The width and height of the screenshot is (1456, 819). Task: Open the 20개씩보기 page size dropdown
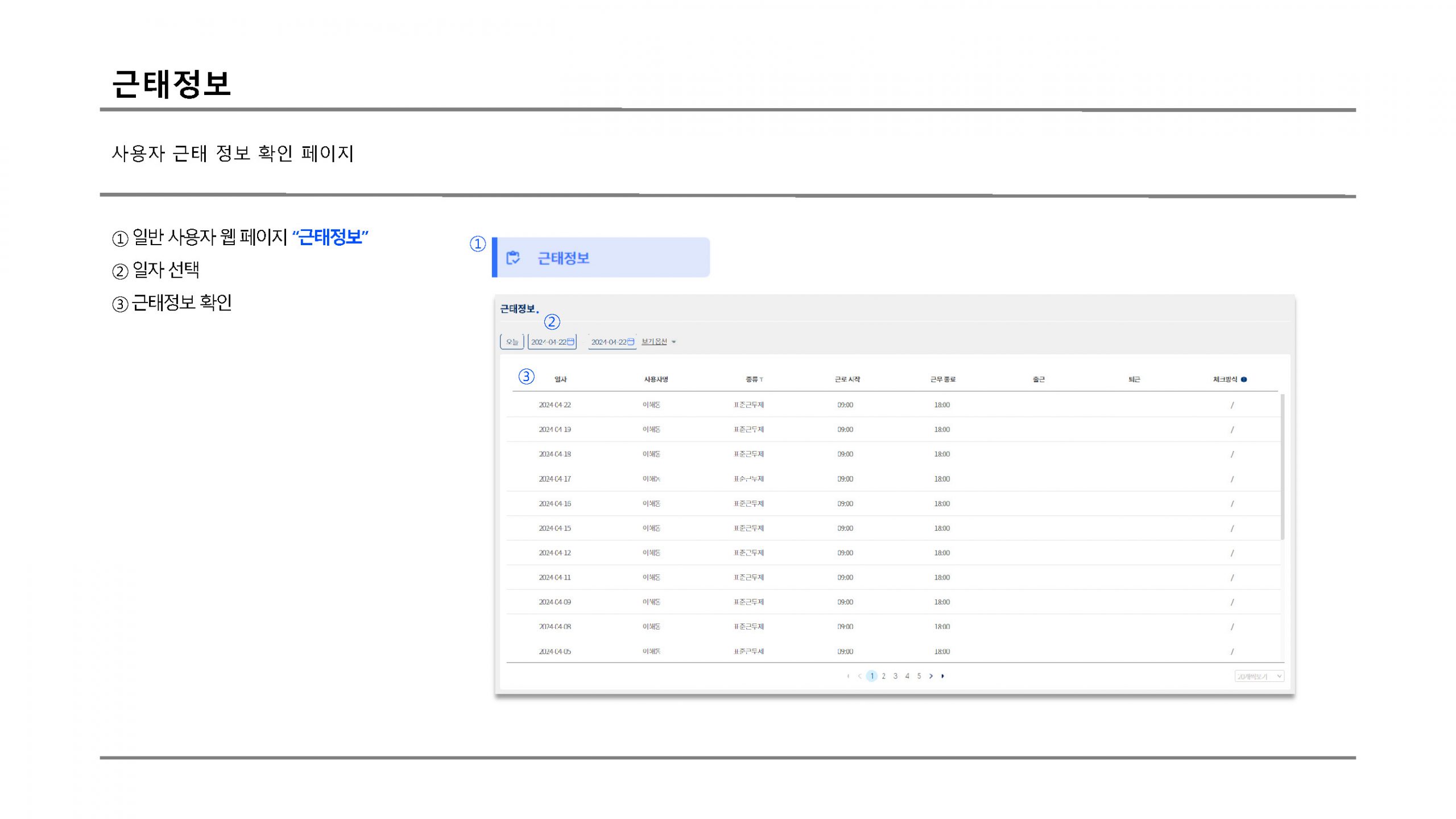click(x=1259, y=676)
